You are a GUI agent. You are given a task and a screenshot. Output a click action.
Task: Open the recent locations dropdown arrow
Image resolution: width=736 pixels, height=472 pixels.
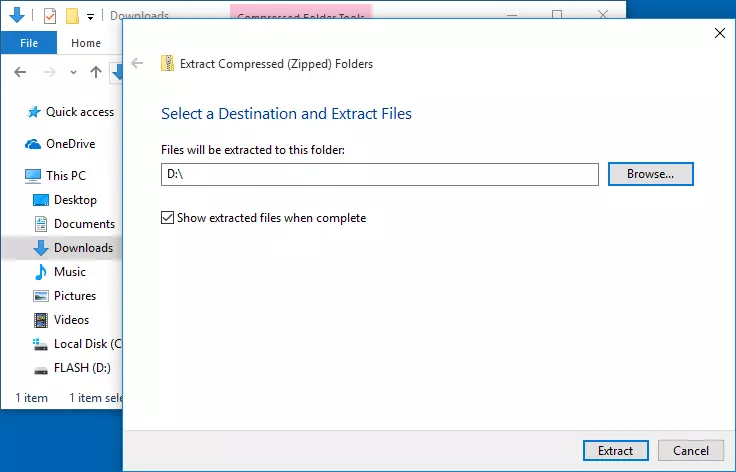point(73,72)
